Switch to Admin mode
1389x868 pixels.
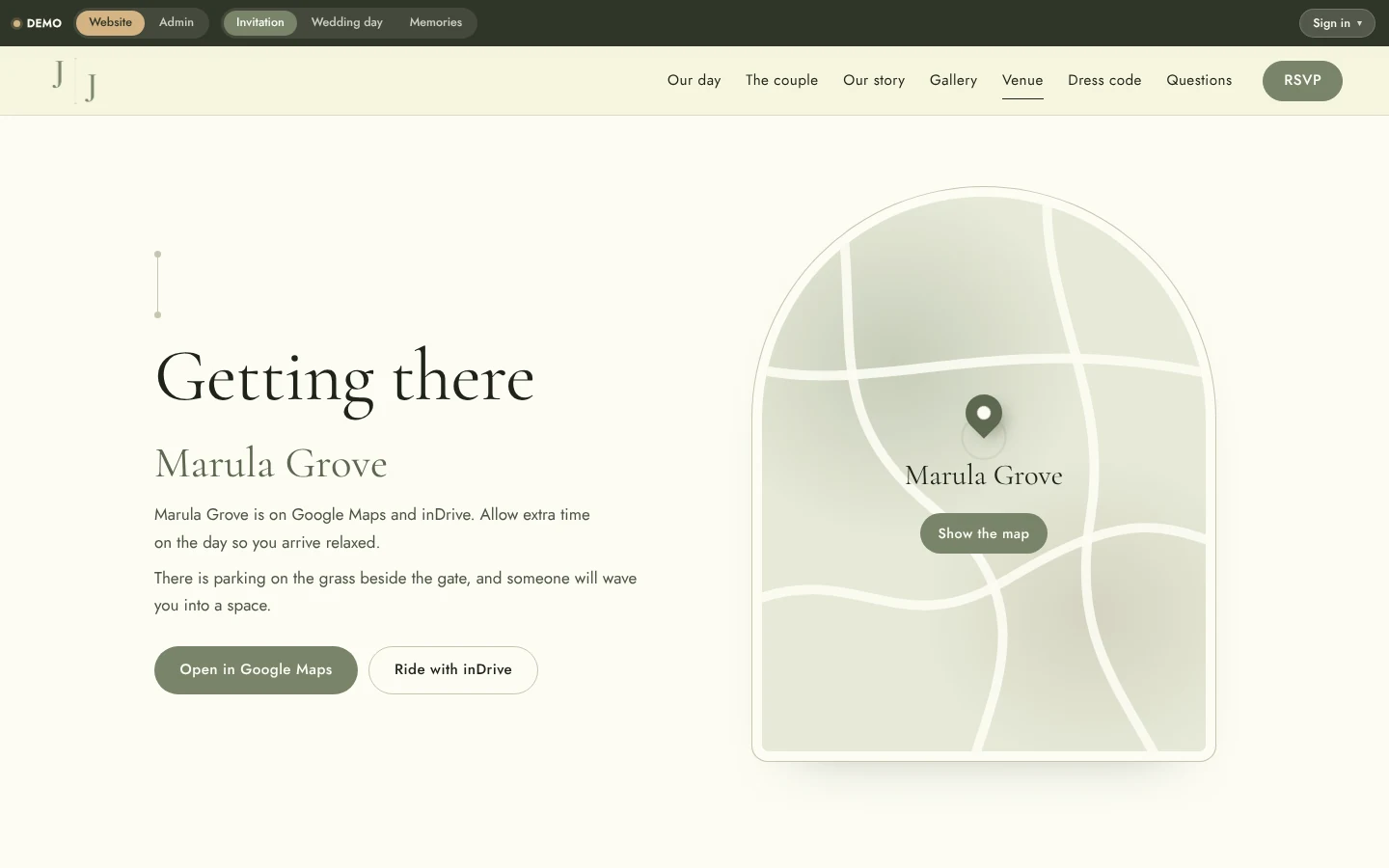[x=177, y=22]
